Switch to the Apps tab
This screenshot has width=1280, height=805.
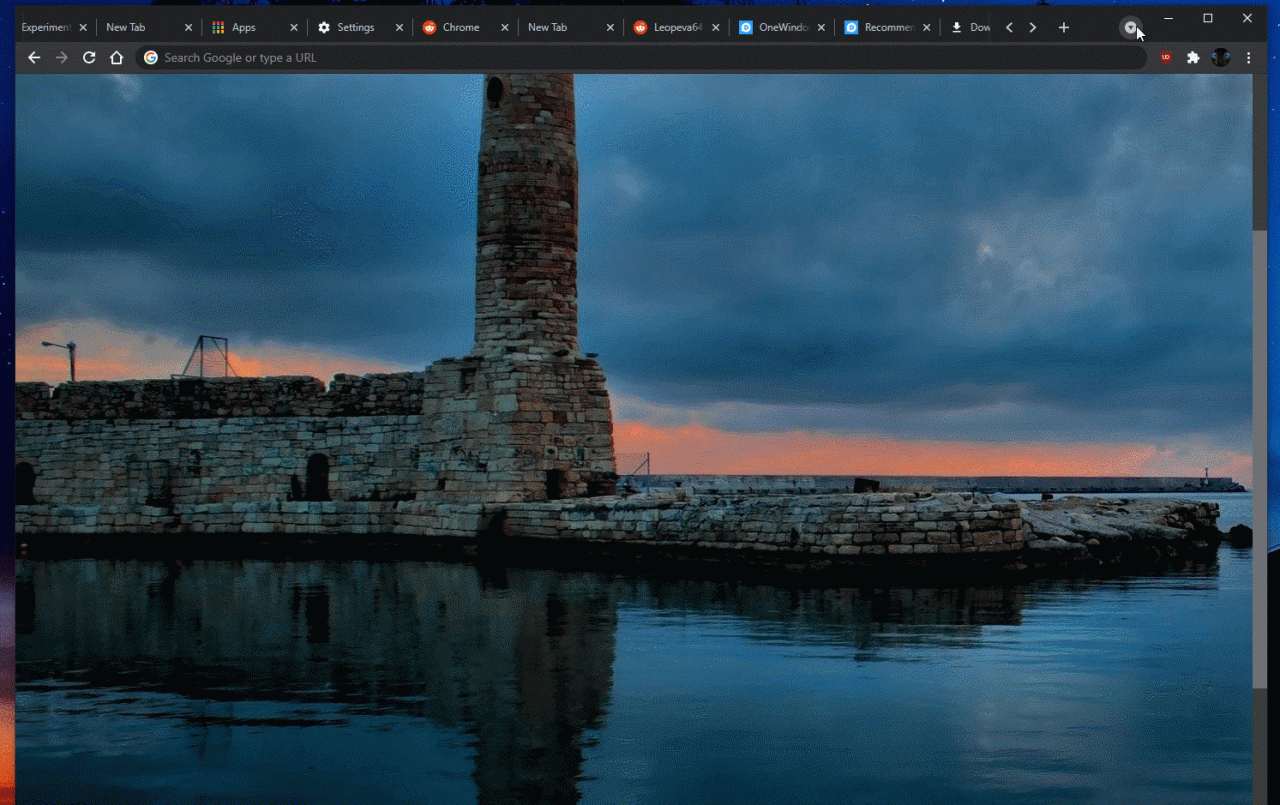pyautogui.click(x=243, y=28)
